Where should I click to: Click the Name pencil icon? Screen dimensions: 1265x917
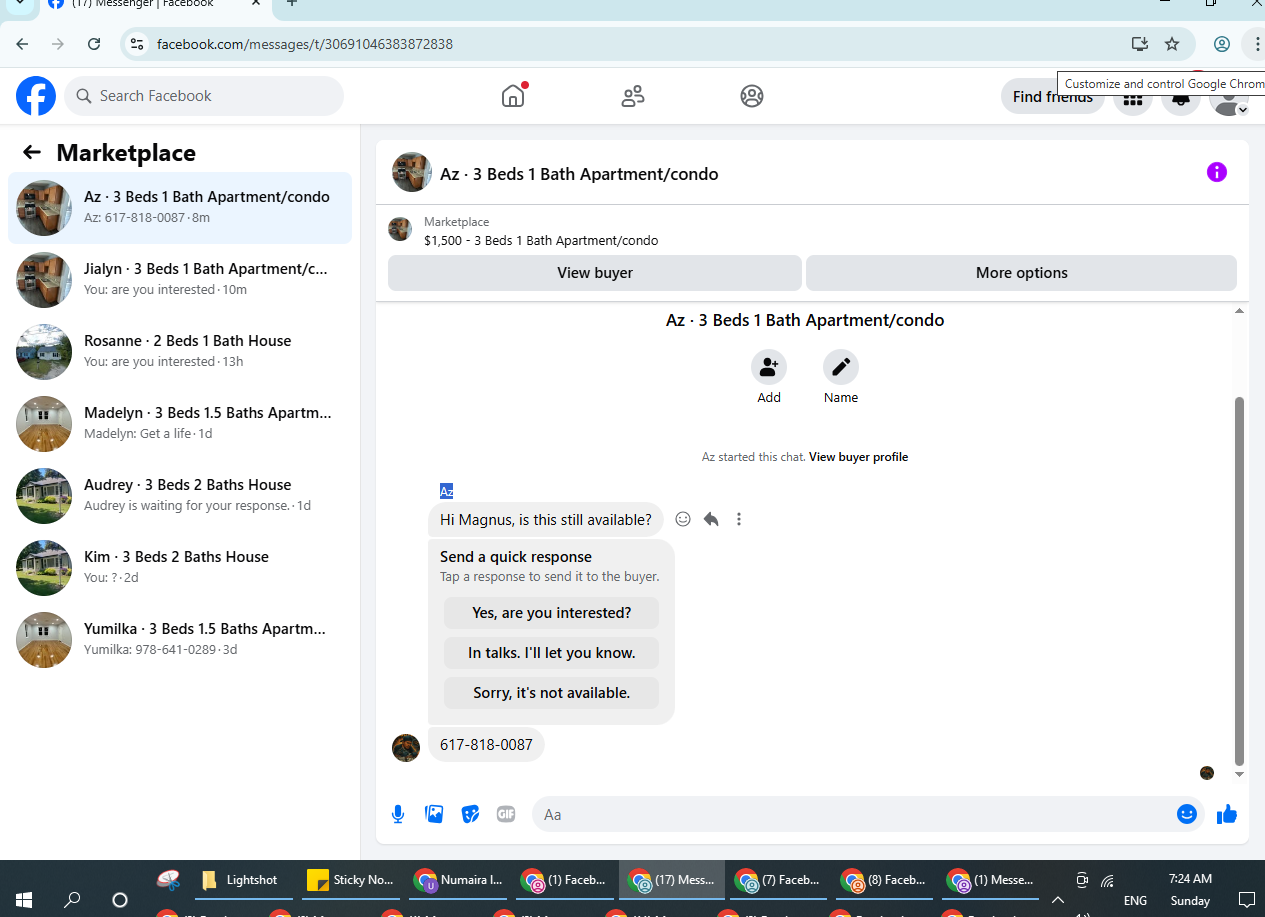click(841, 367)
